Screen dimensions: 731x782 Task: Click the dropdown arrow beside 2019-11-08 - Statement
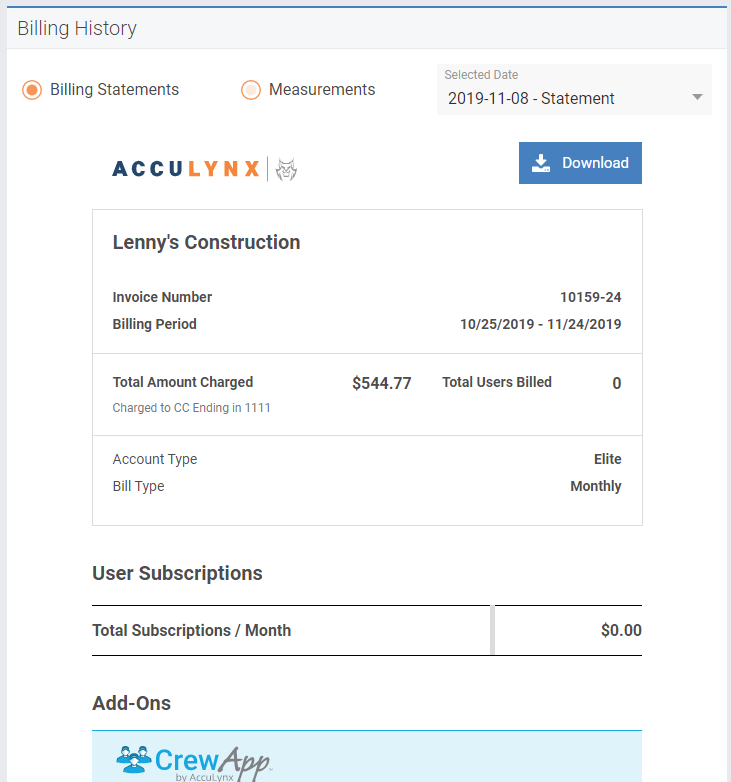pyautogui.click(x=697, y=97)
